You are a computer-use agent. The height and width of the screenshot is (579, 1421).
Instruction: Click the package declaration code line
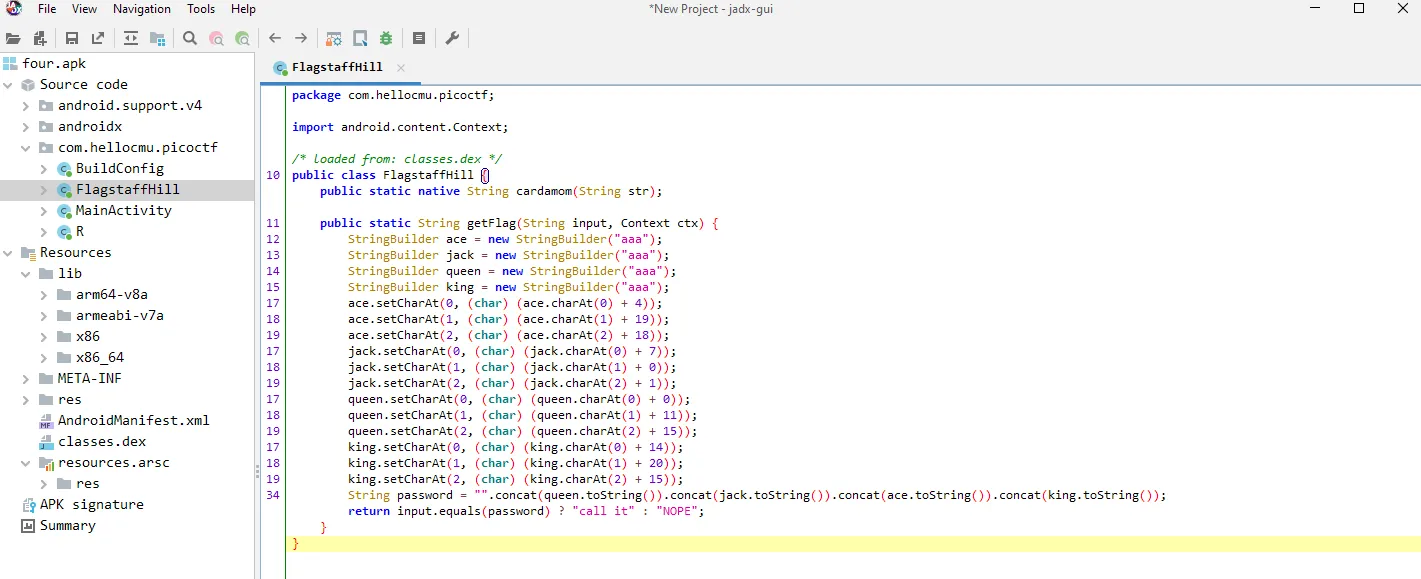[x=393, y=95]
